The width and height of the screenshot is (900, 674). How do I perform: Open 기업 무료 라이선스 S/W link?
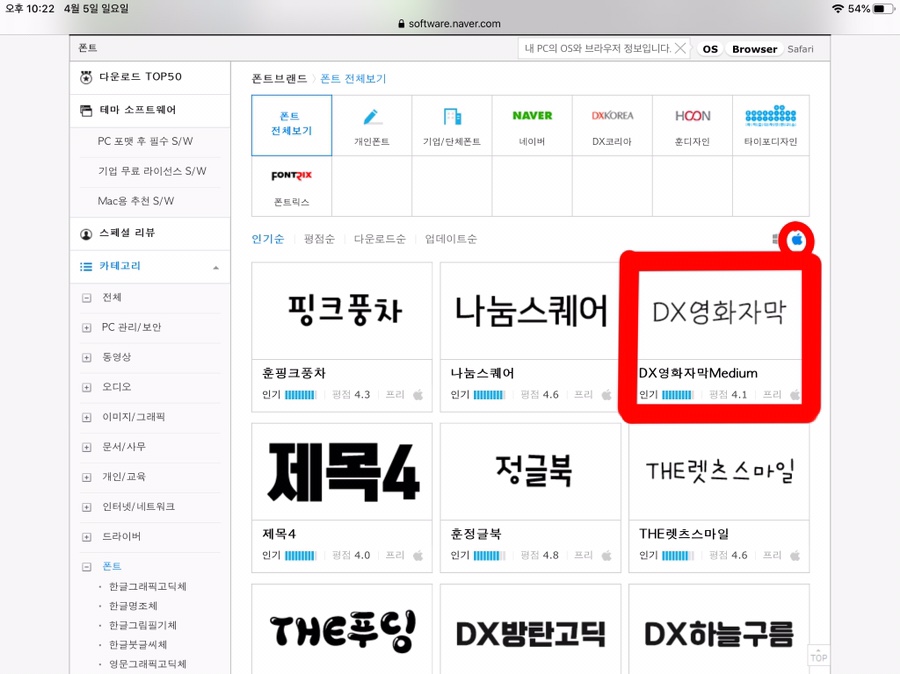pos(152,171)
